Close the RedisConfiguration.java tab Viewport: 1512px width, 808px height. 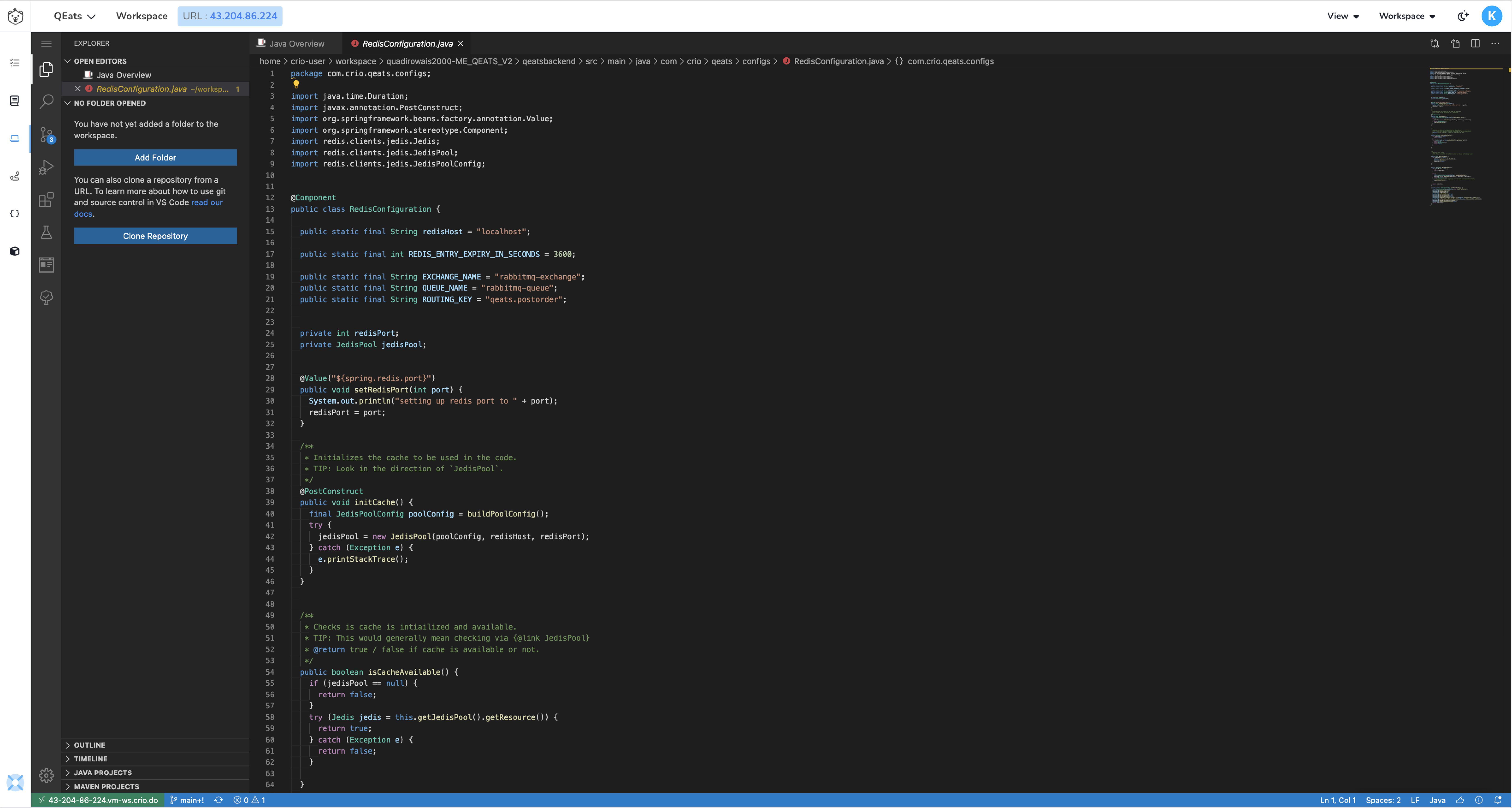point(461,43)
